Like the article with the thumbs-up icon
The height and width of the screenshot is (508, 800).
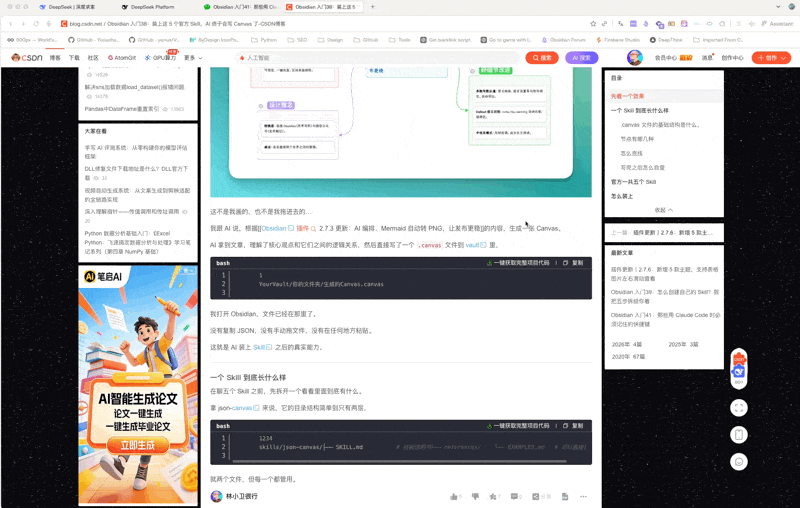[x=454, y=496]
